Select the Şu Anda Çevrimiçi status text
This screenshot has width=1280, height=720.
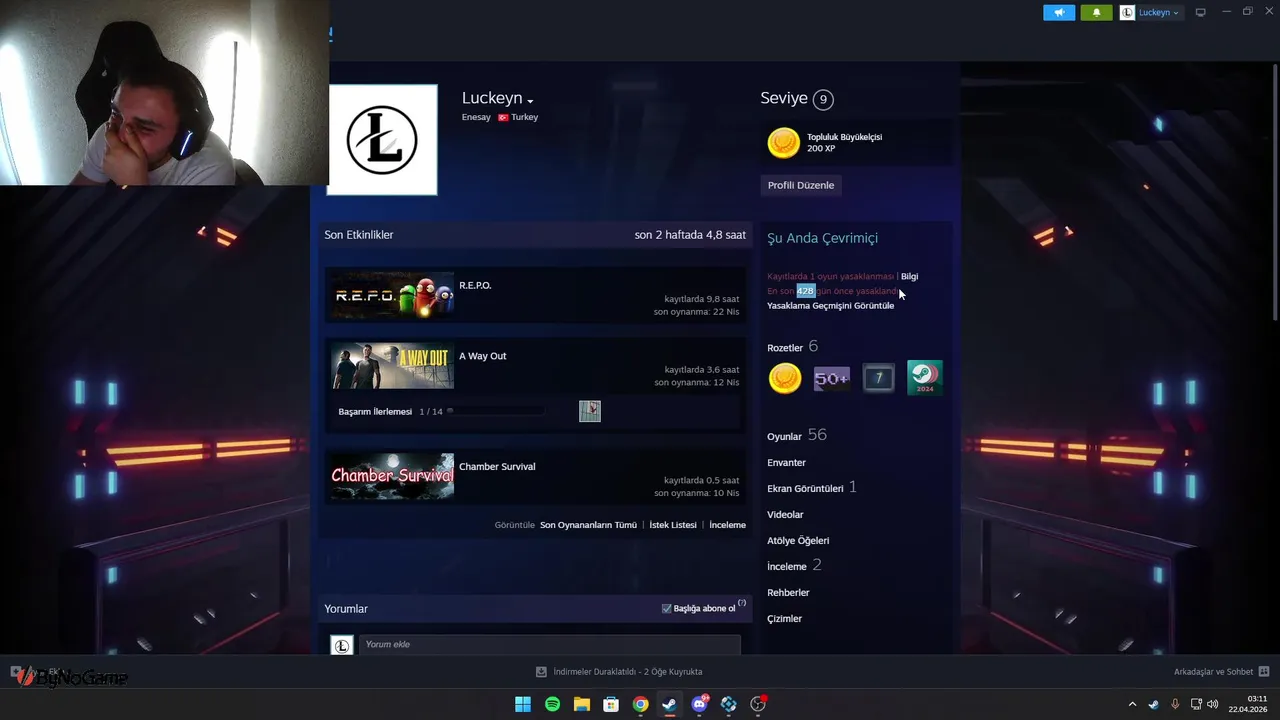(822, 238)
